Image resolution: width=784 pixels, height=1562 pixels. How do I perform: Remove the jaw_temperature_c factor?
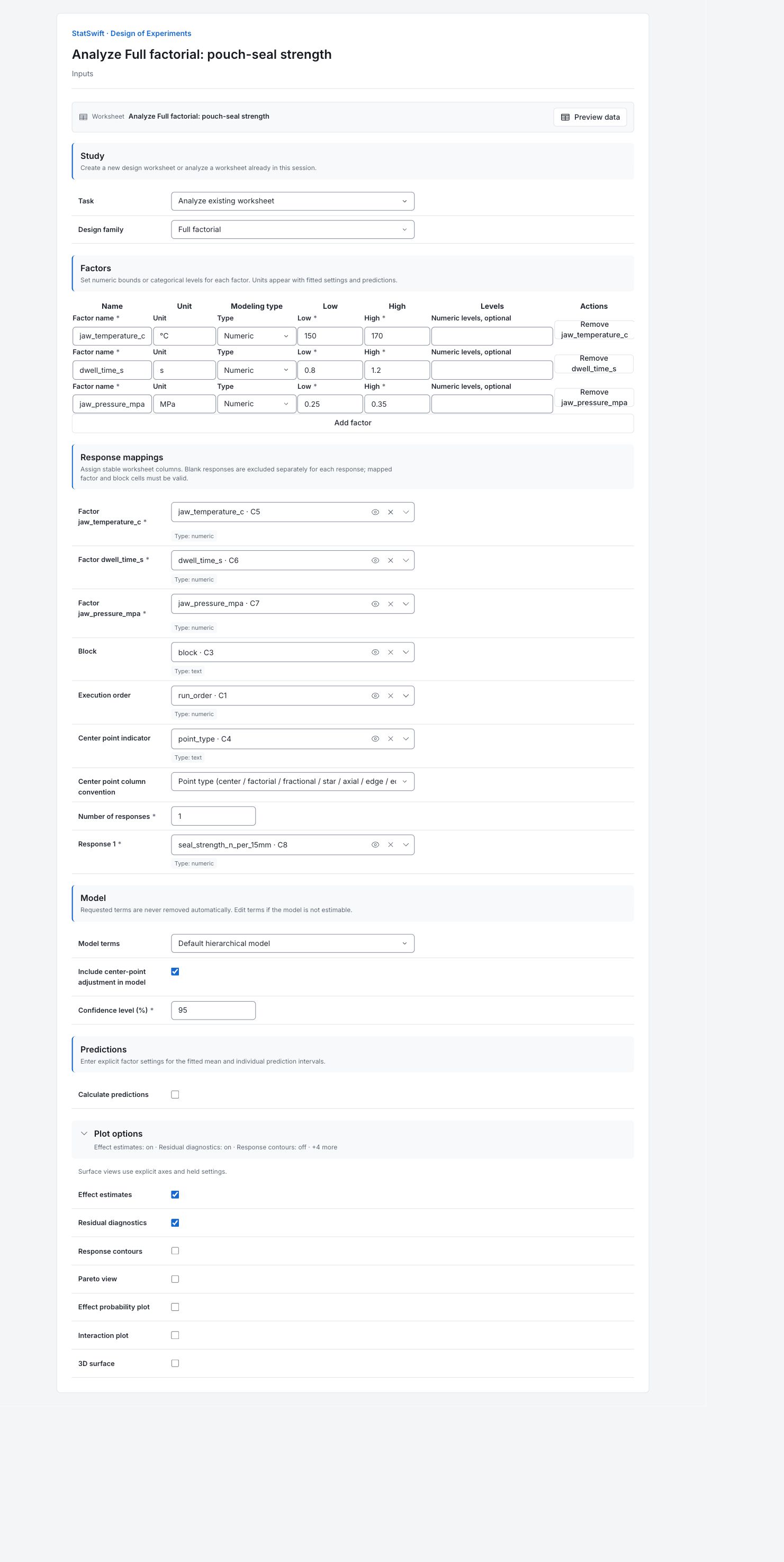click(594, 330)
